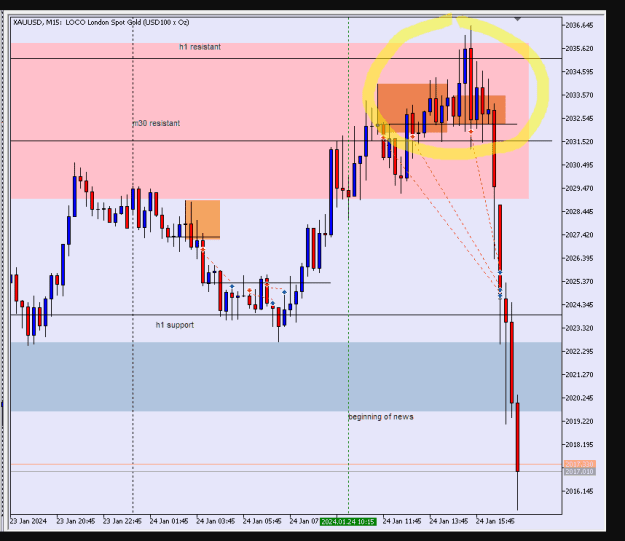625x541 pixels.
Task: Click the orange 2017.330 price tag
Action: 580,464
